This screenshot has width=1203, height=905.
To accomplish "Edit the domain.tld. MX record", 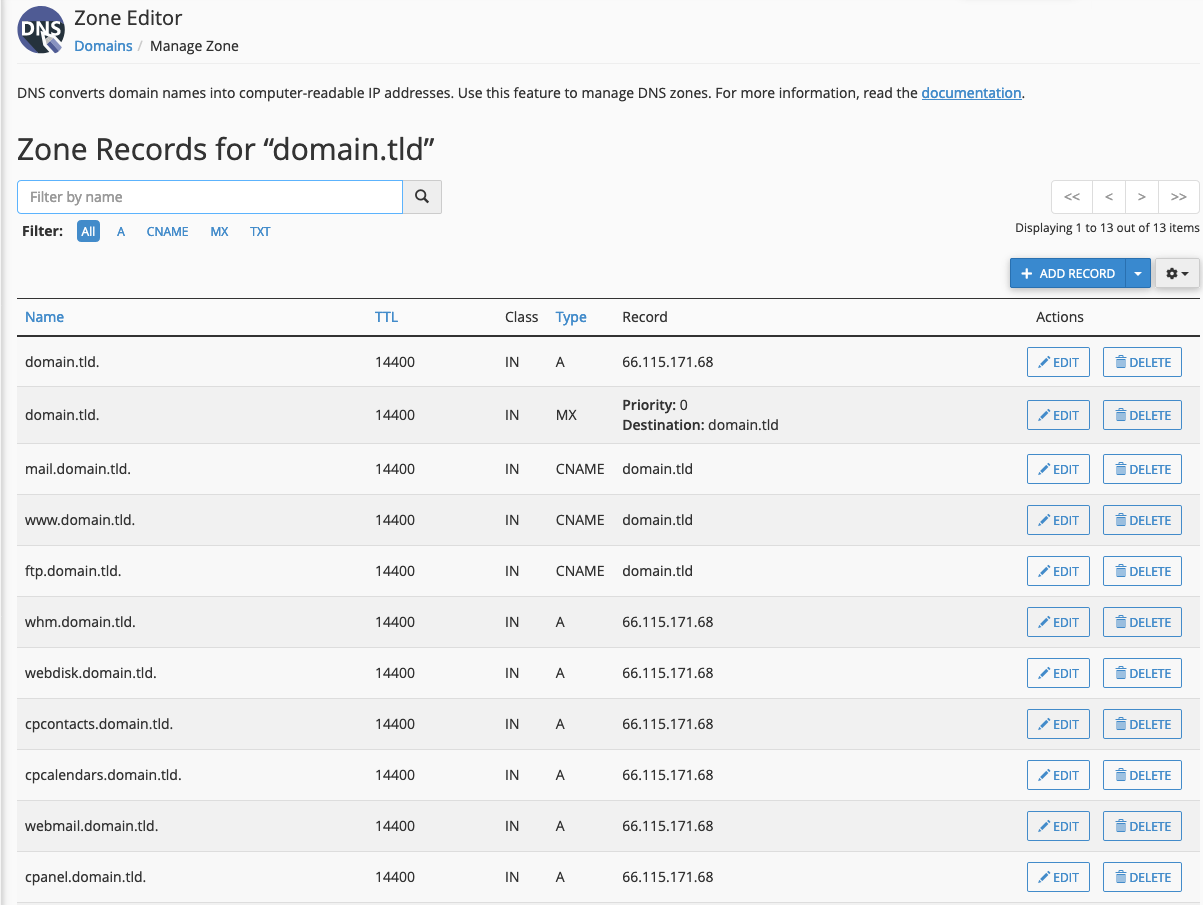I will (x=1058, y=415).
